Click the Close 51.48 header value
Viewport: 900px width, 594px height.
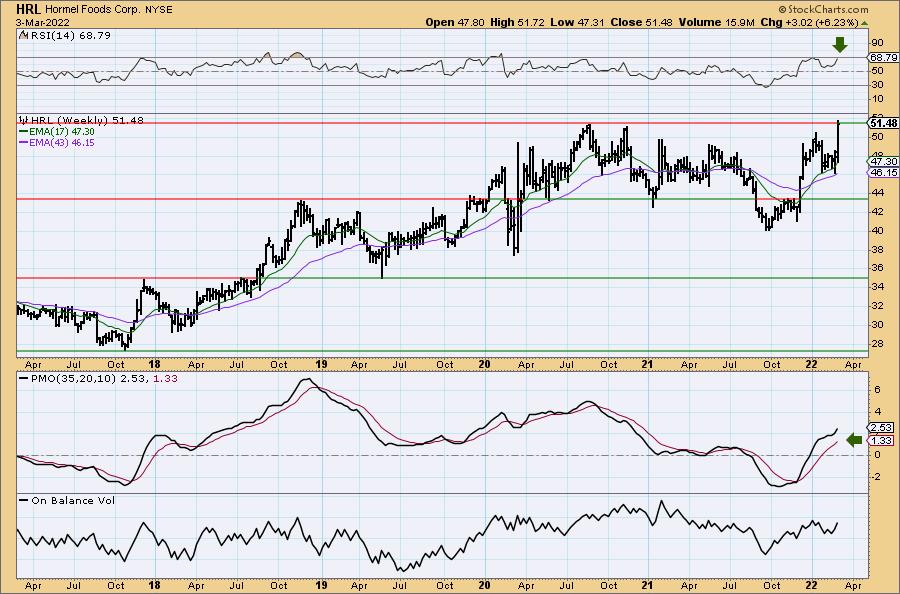[641, 22]
